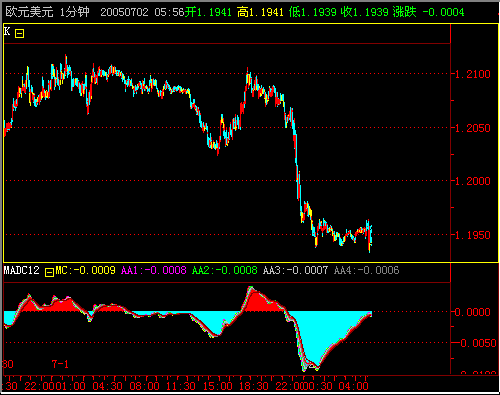The image size is (500, 395).
Task: Click the close price 收1.1939
Action: click(x=365, y=12)
